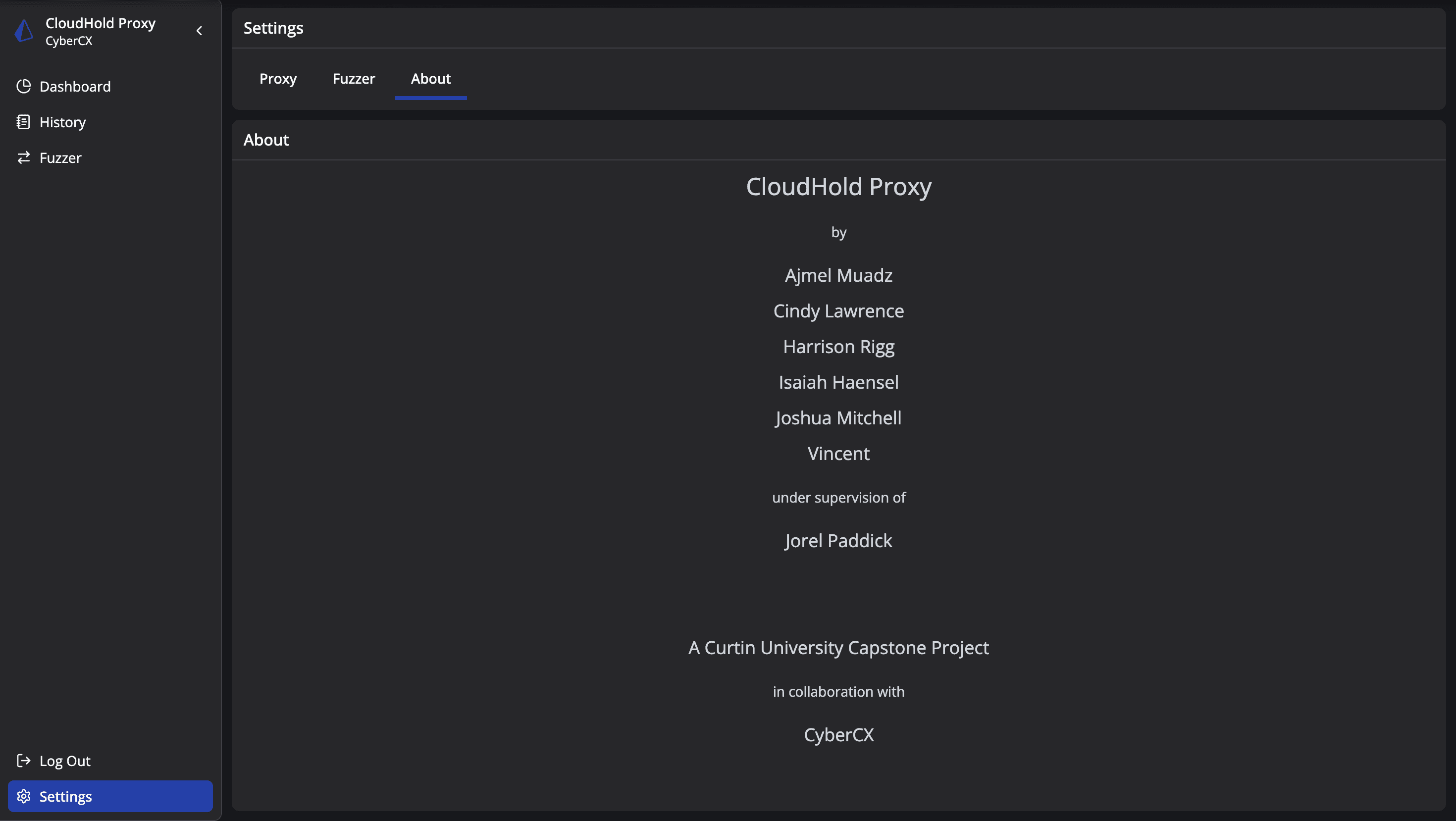The width and height of the screenshot is (1456, 821).
Task: Go to History in sidebar
Action: click(x=63, y=122)
